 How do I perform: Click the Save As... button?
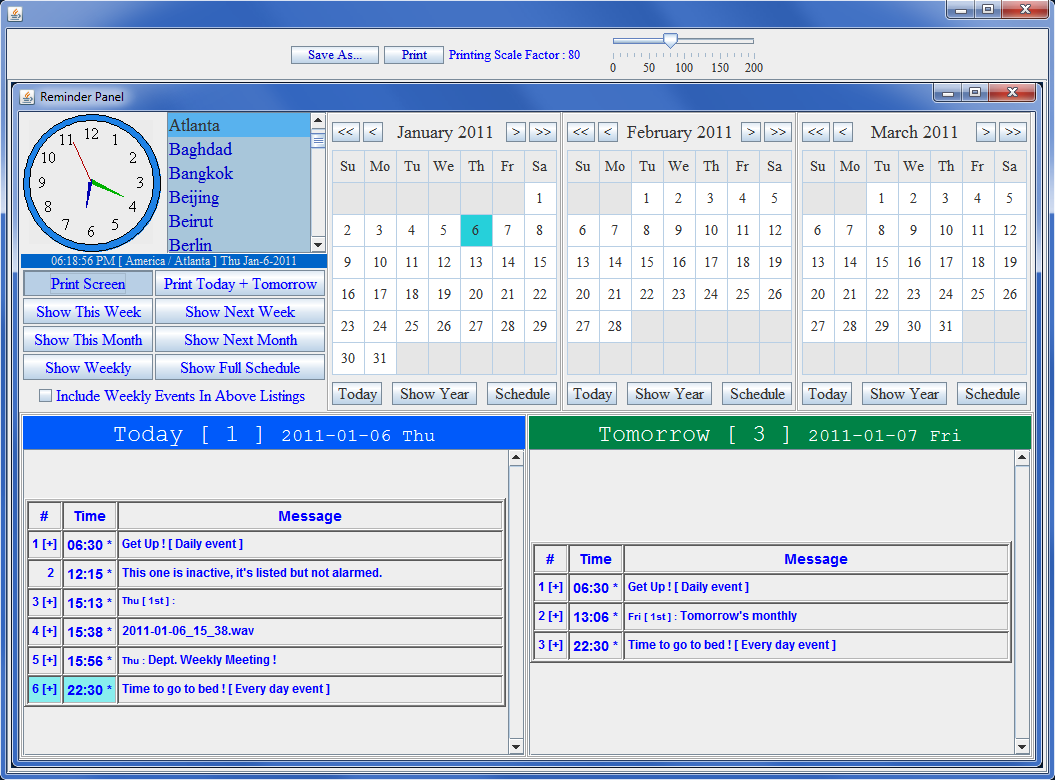pos(335,55)
